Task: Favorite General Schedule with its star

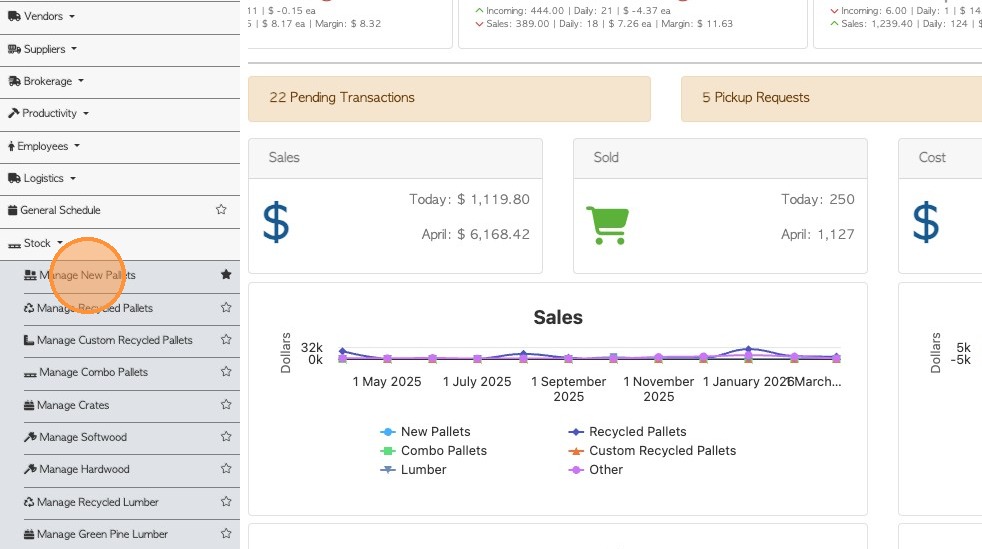Action: tap(221, 210)
